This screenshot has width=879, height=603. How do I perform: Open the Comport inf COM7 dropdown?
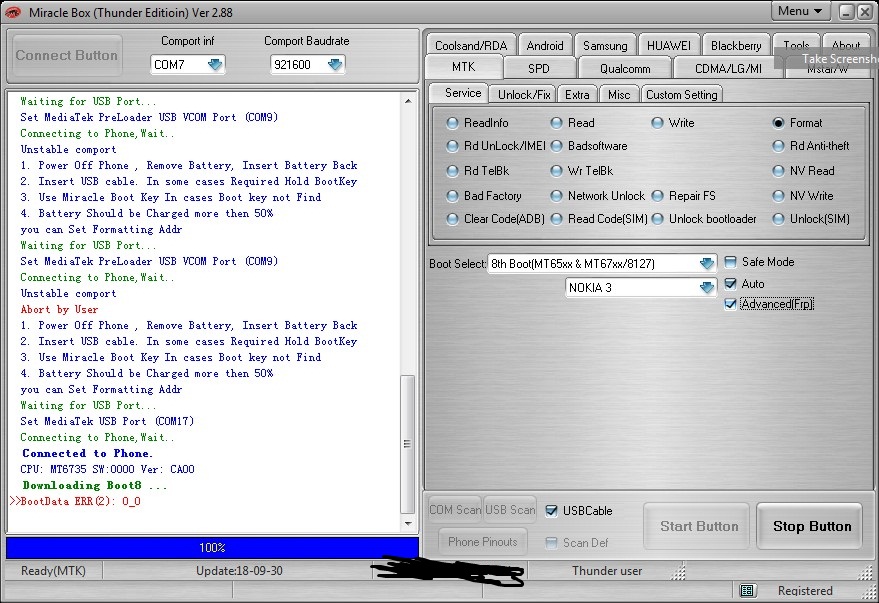pos(215,65)
